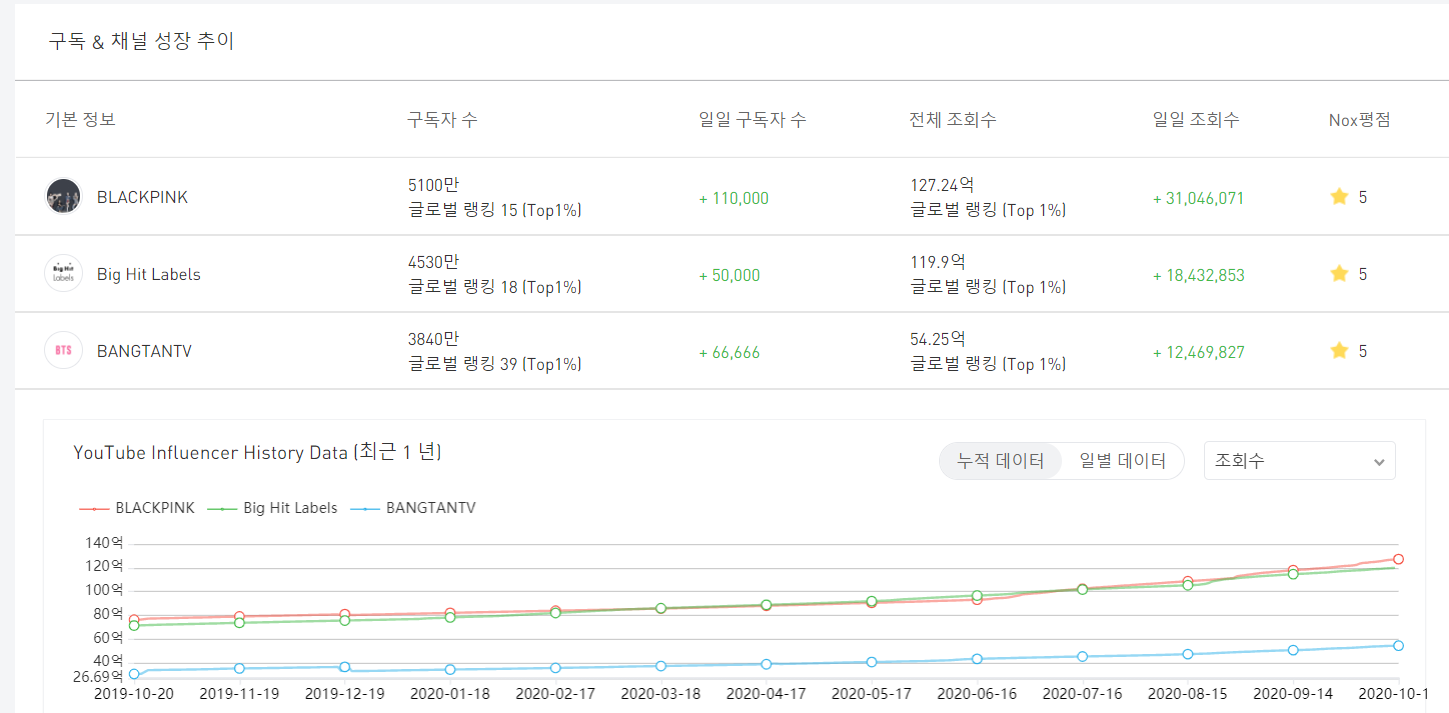Open the 조회수 metric dropdown
The height and width of the screenshot is (713, 1449).
pos(1300,461)
